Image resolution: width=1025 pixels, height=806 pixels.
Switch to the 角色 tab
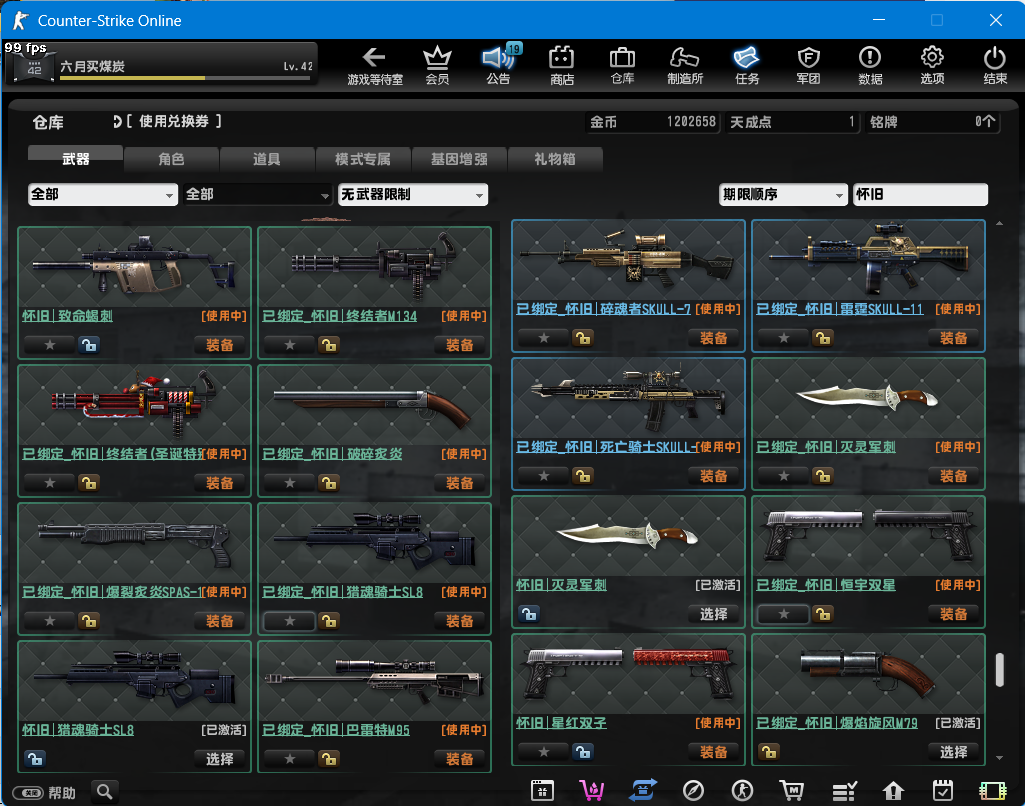tap(171, 158)
